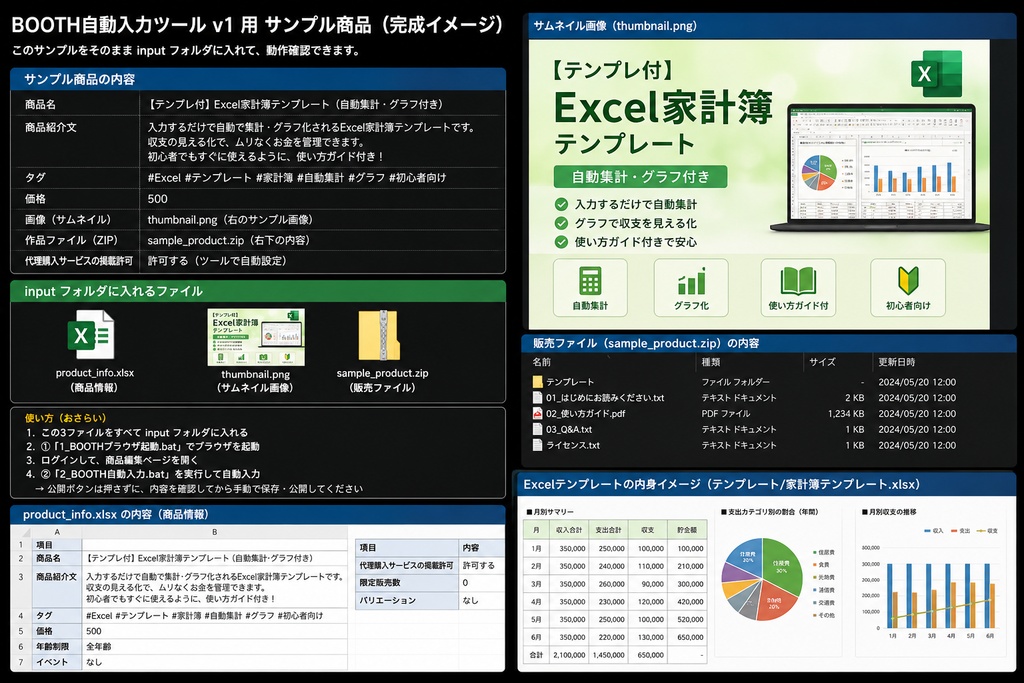Click the 年齢制限 label in spreadsheet
The height and width of the screenshot is (683, 1024).
click(x=56, y=646)
